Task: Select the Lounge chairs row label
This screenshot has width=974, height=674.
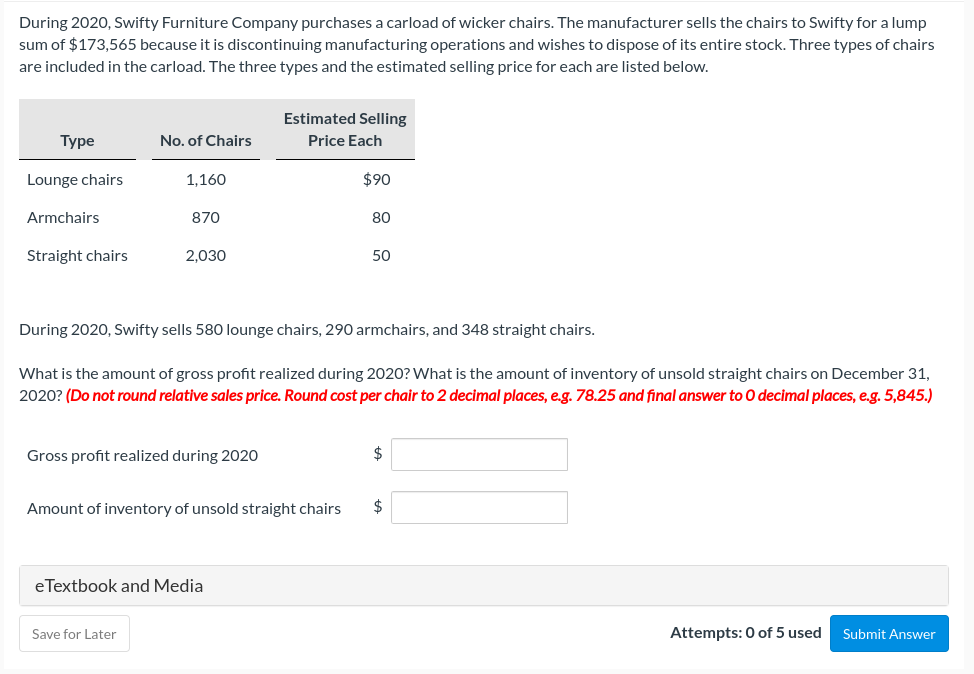Action: point(75,180)
